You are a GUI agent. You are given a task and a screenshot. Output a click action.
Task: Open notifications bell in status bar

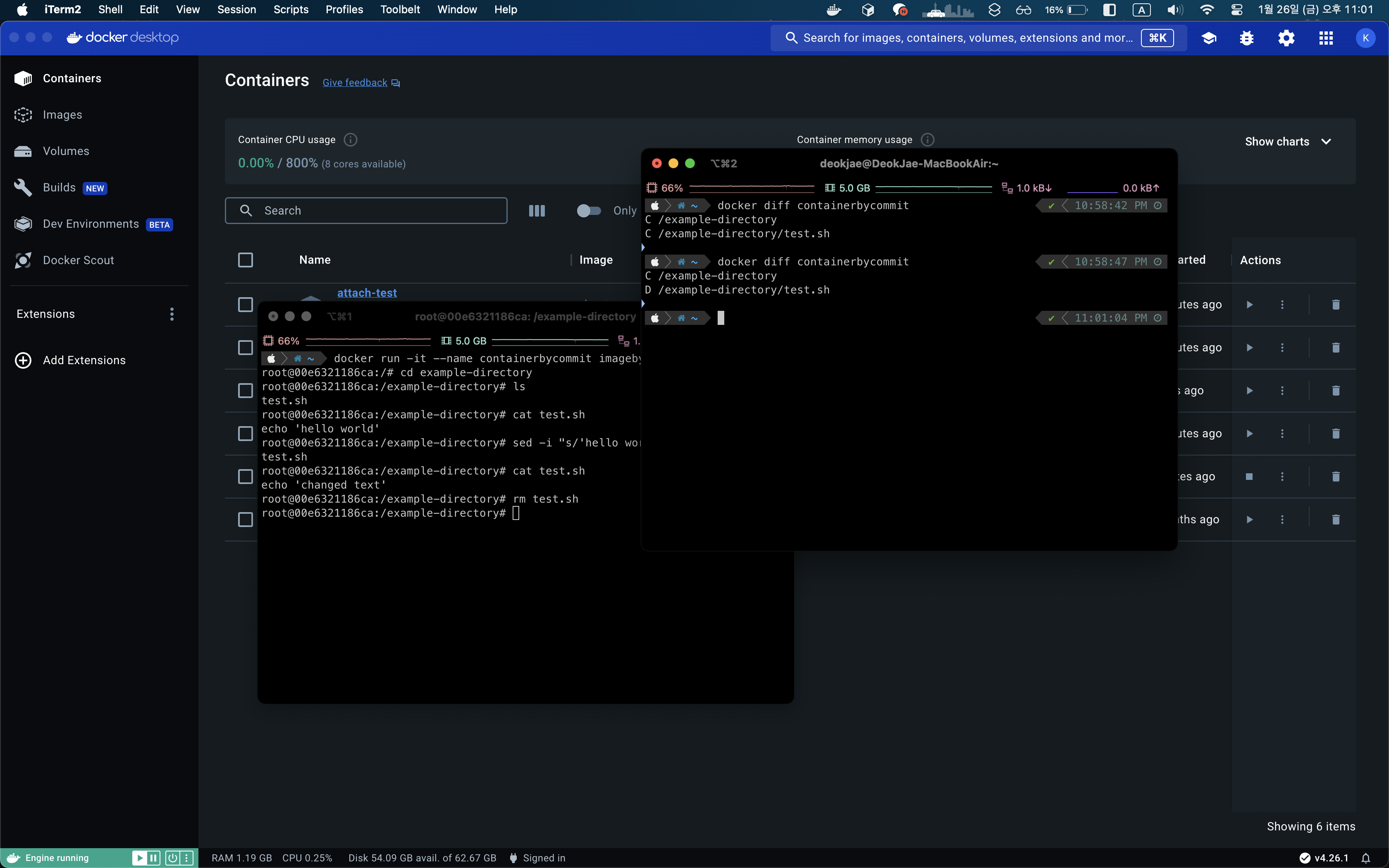pyautogui.click(x=1366, y=858)
